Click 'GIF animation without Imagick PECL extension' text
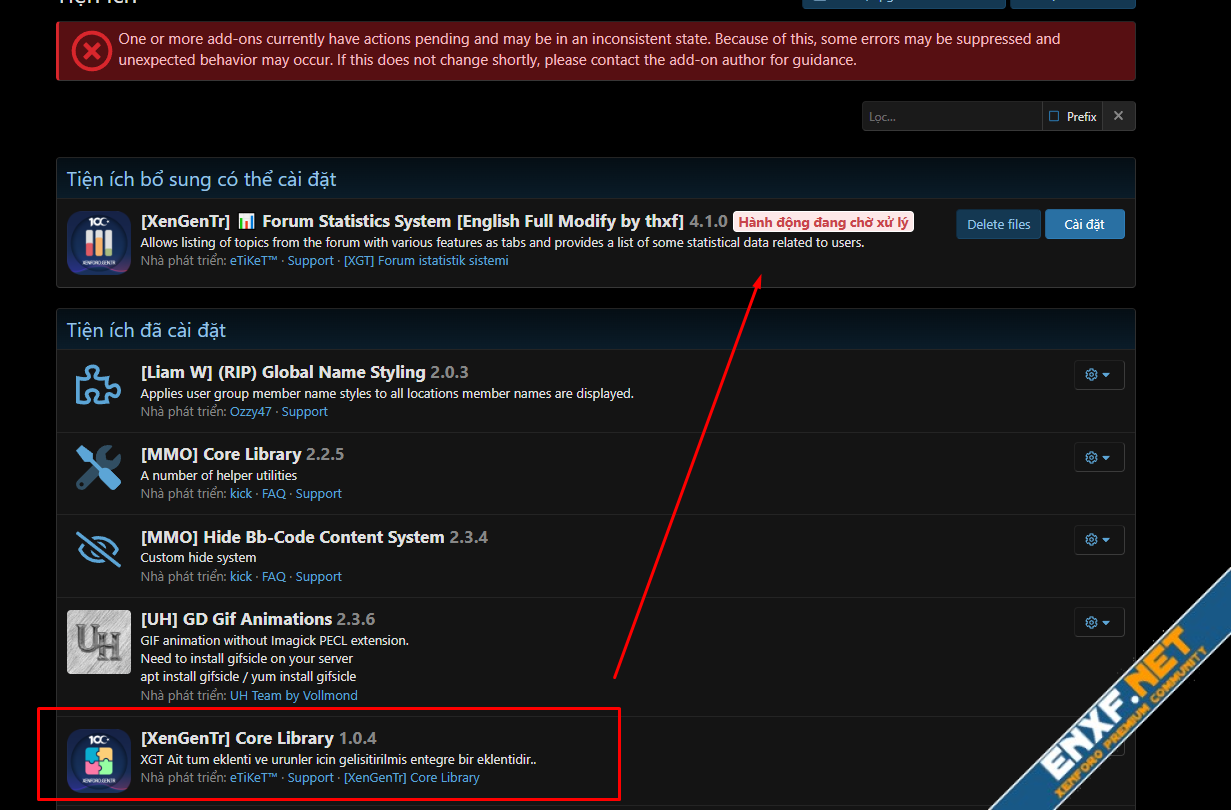1231x810 pixels. click(x=275, y=640)
